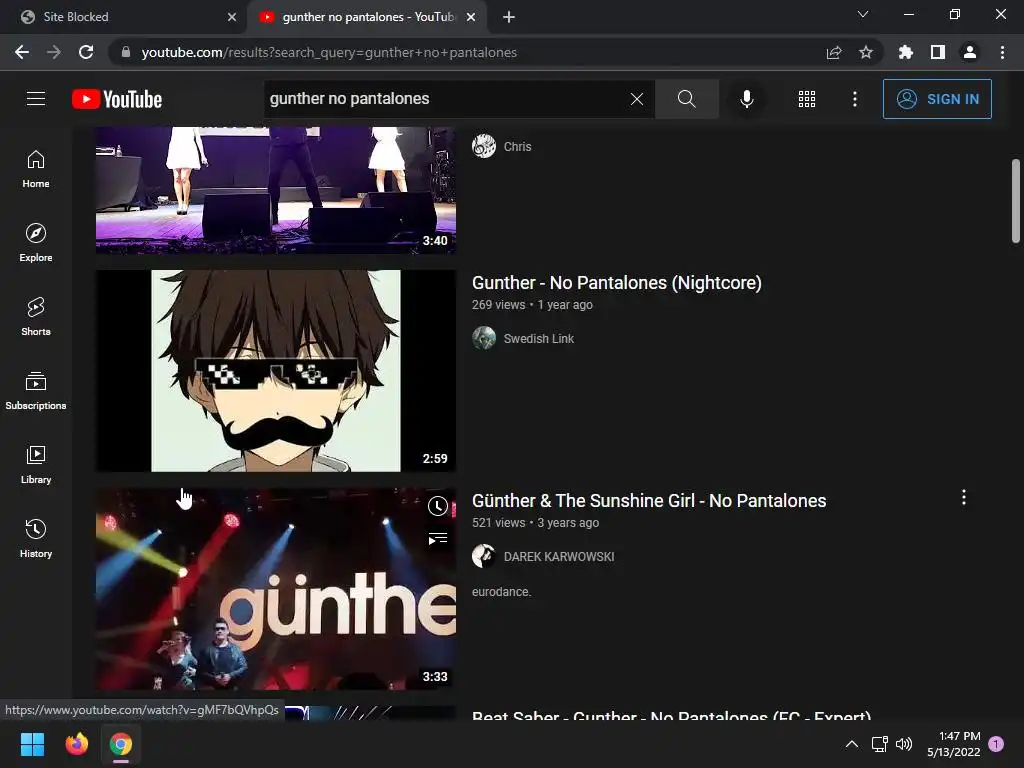Screen dimensions: 1024x768
Task: Open Shorts in the sidebar
Action: tap(36, 316)
